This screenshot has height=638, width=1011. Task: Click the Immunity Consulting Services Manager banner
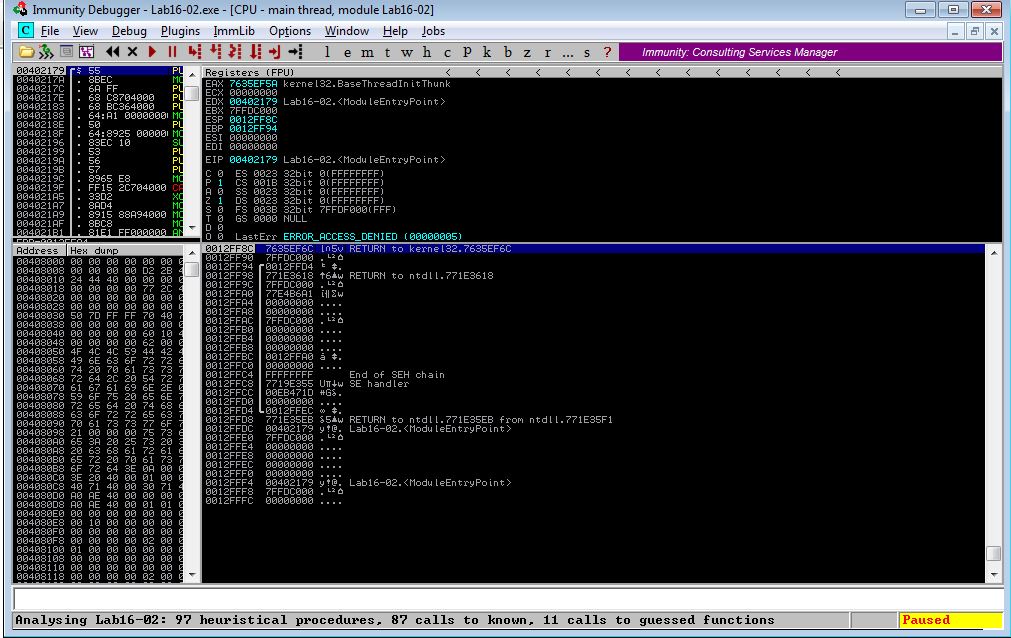(810, 52)
